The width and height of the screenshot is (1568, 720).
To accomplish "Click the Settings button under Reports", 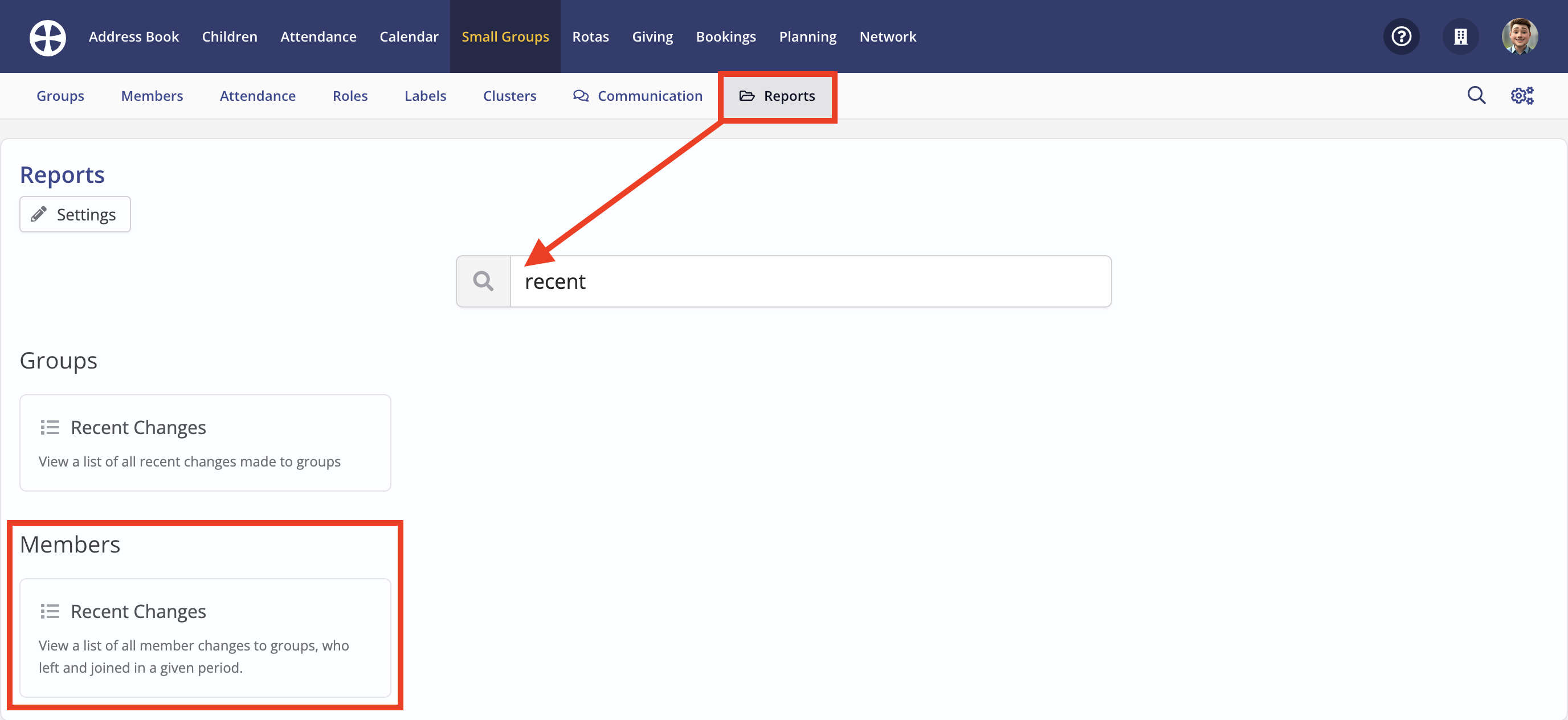I will [x=75, y=214].
